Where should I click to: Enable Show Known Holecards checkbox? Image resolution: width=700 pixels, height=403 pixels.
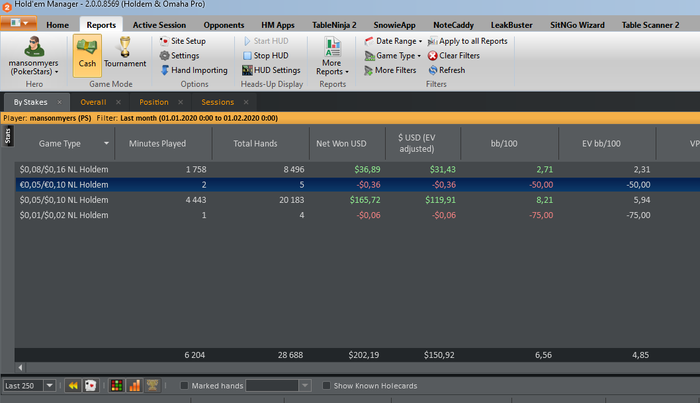(x=326, y=386)
